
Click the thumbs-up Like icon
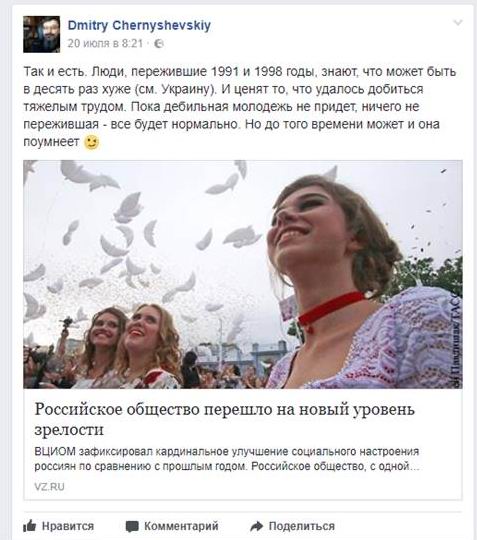pyautogui.click(x=30, y=526)
